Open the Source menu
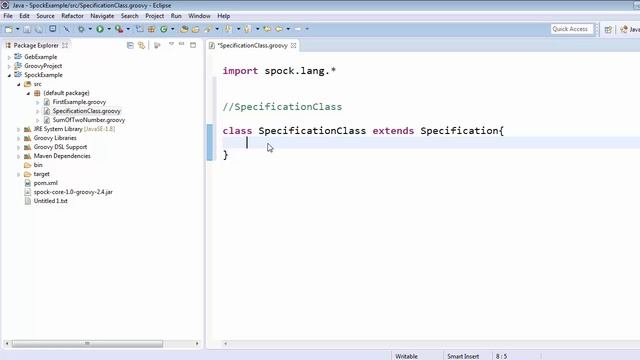Viewport: 640px width, 360px height. (45, 16)
